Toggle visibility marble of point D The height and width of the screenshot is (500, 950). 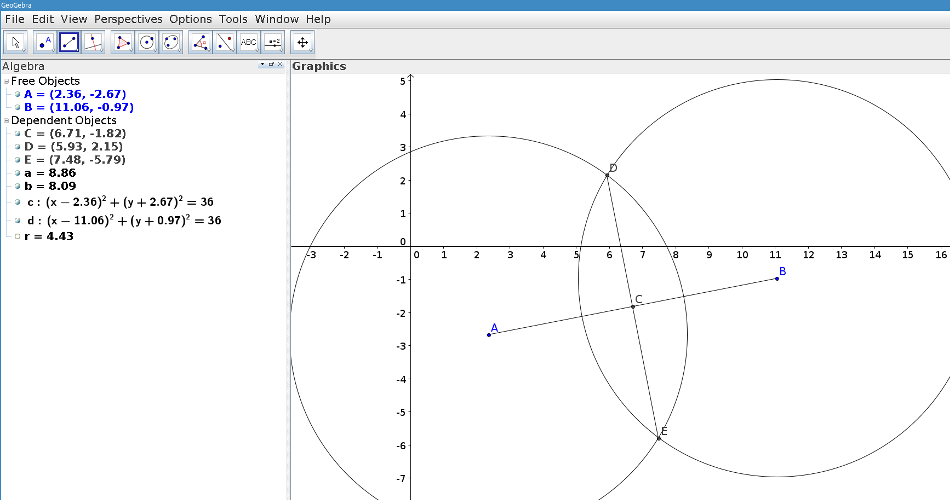(18, 147)
